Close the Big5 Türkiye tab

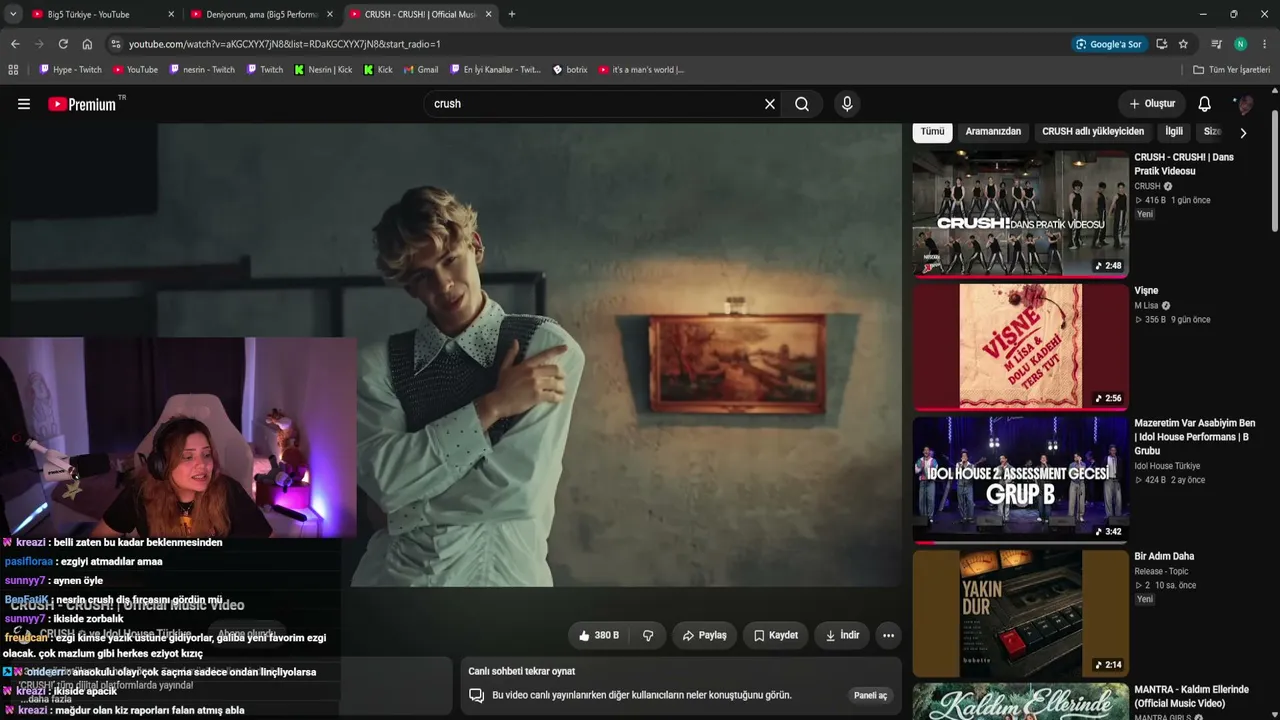(x=171, y=14)
